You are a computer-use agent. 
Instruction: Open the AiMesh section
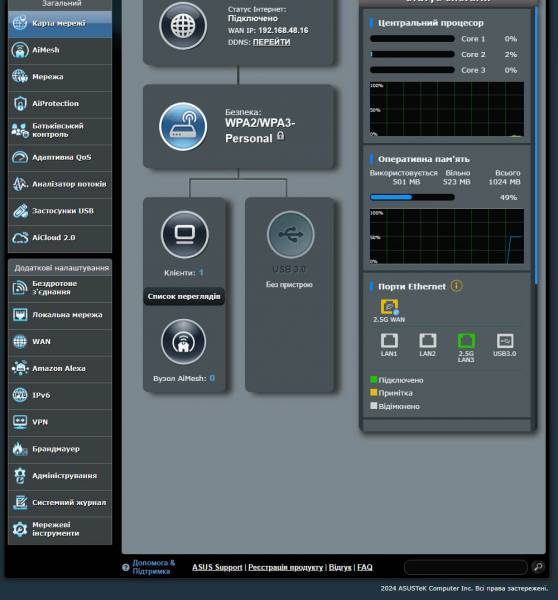pyautogui.click(x=60, y=51)
